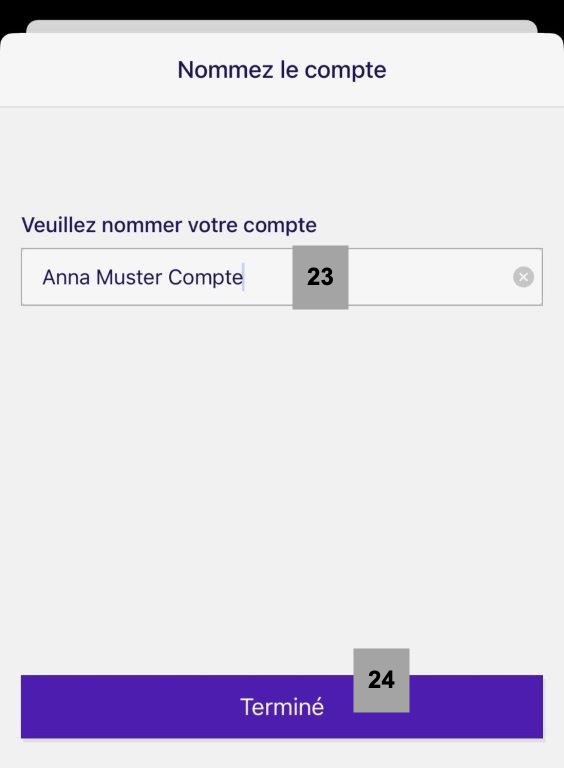Tap the Terminé button

point(282,707)
